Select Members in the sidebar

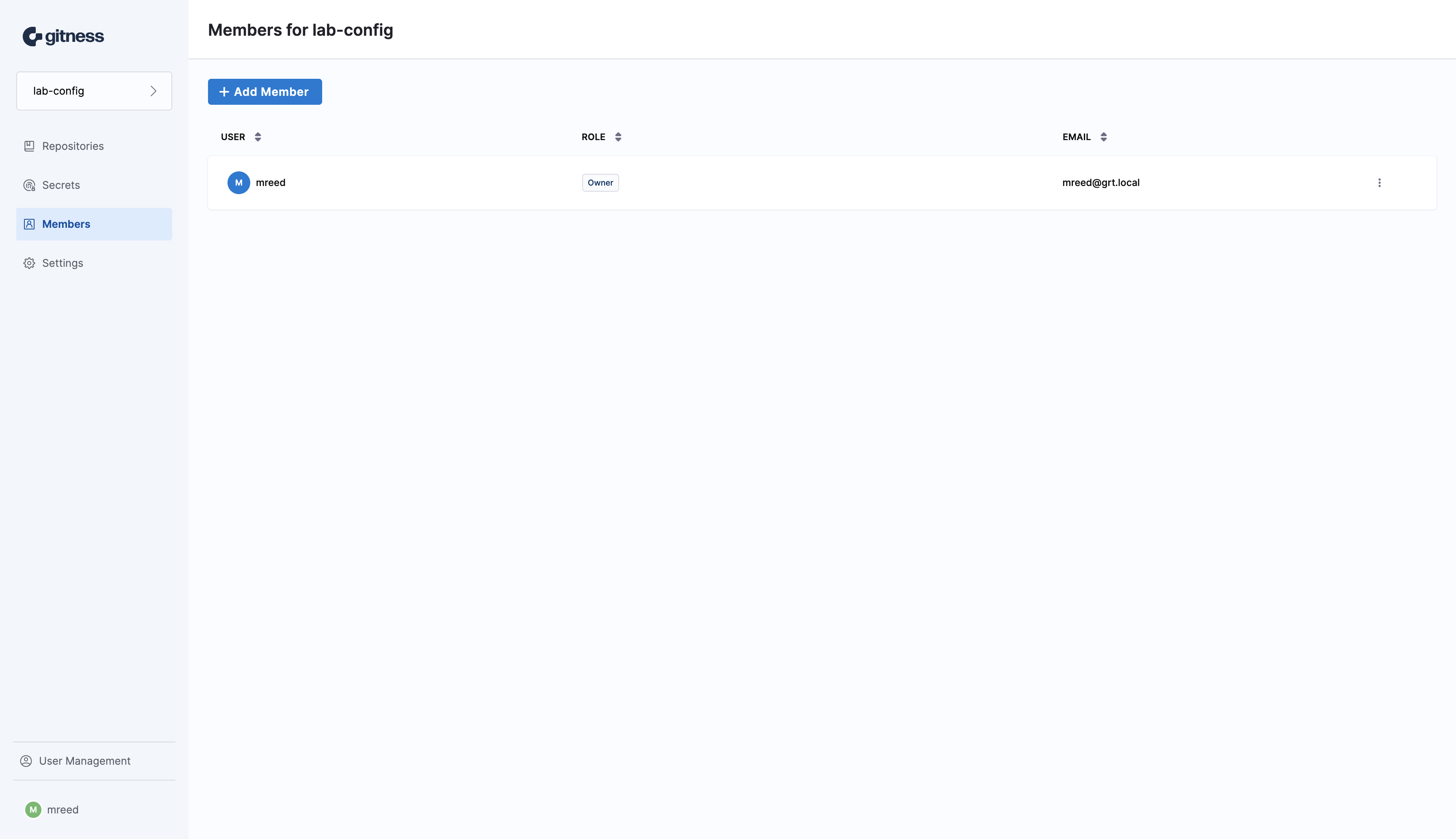tap(94, 224)
